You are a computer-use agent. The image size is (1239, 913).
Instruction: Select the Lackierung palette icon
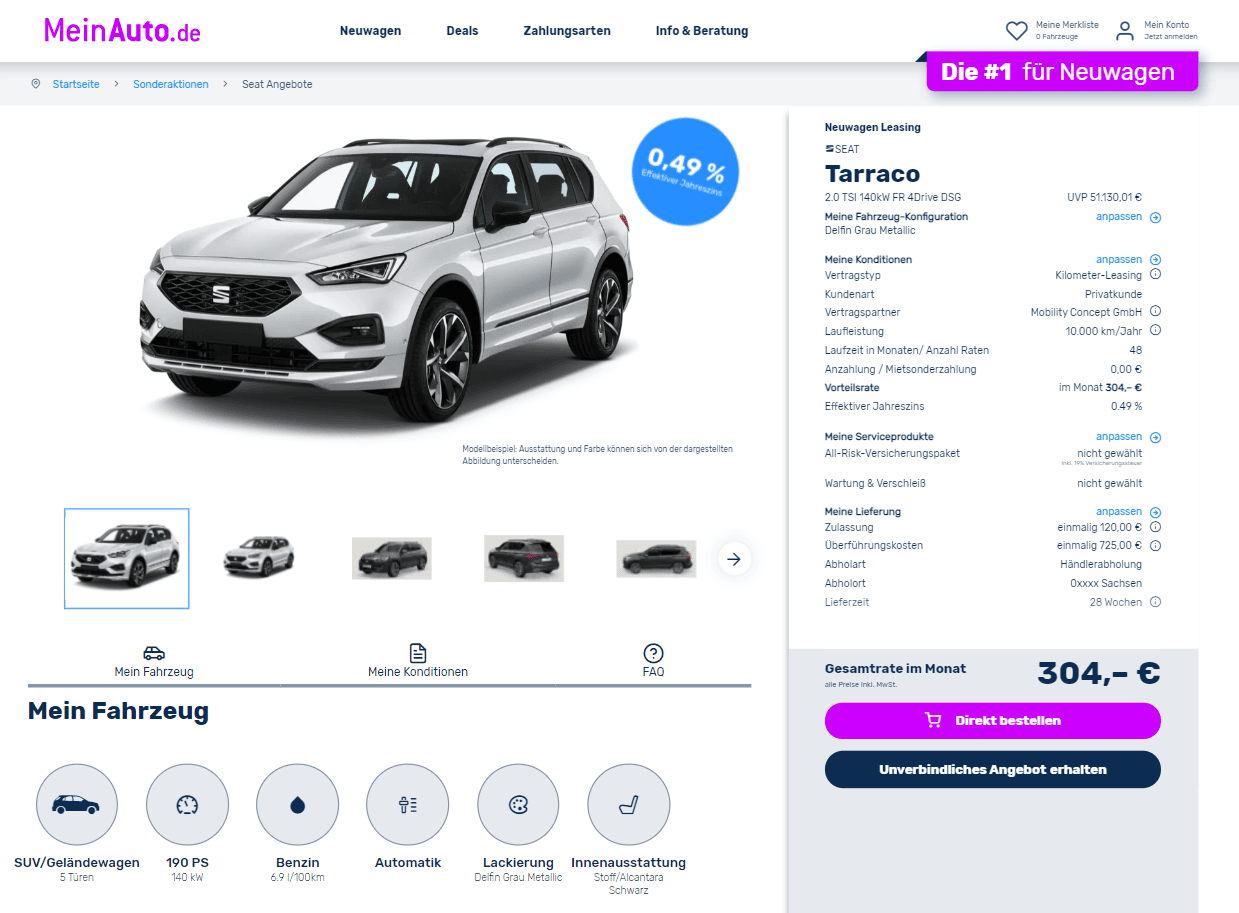[x=518, y=805]
